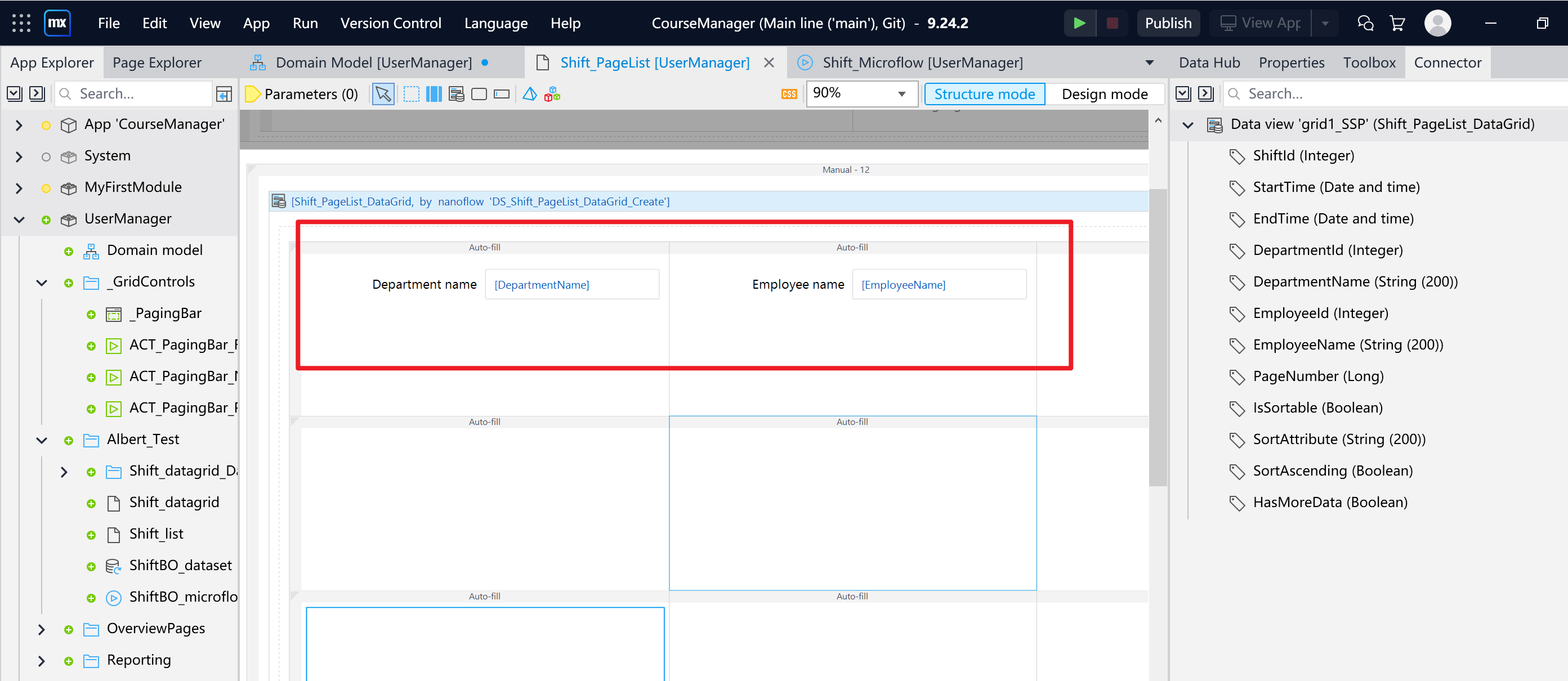Open the Version Control menu
The height and width of the screenshot is (681, 1568).
click(x=390, y=23)
